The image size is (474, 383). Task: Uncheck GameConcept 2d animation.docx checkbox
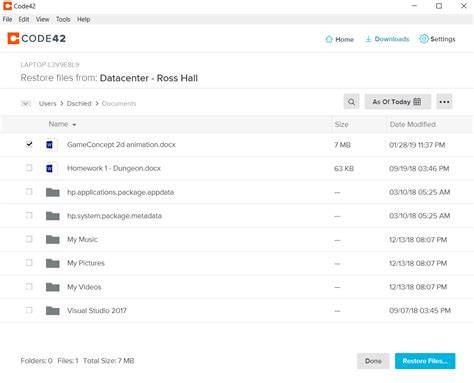tap(29, 144)
